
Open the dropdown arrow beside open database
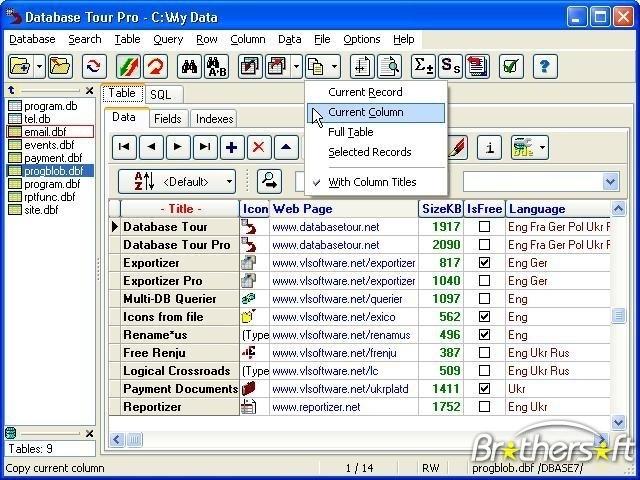click(40, 66)
